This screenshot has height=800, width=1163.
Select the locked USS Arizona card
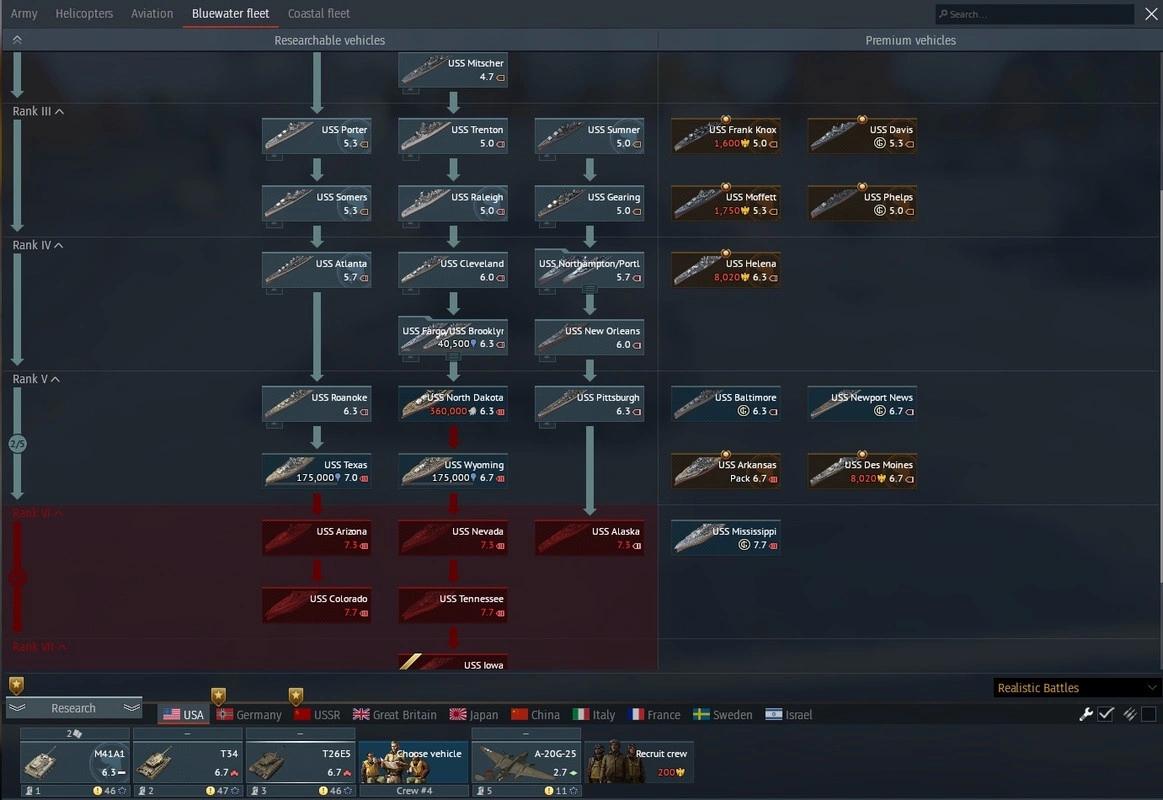[x=317, y=538]
